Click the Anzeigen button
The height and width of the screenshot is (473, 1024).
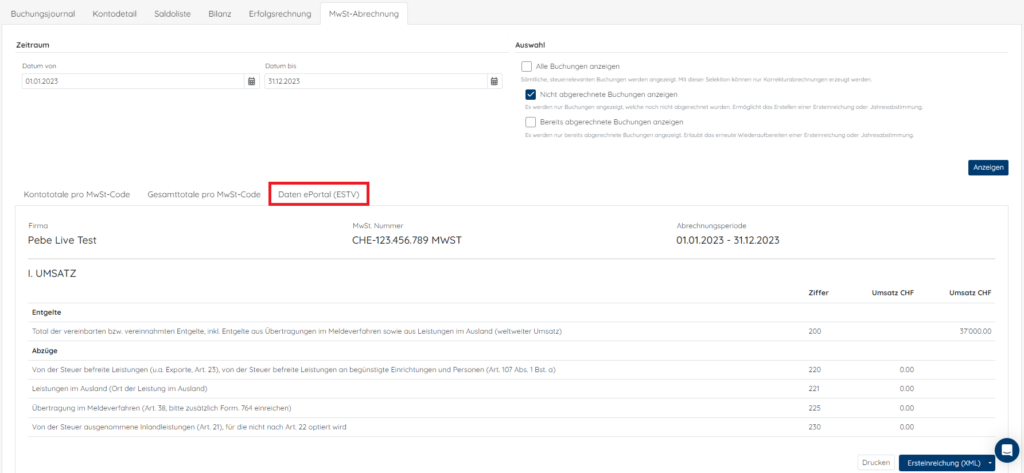(x=987, y=167)
